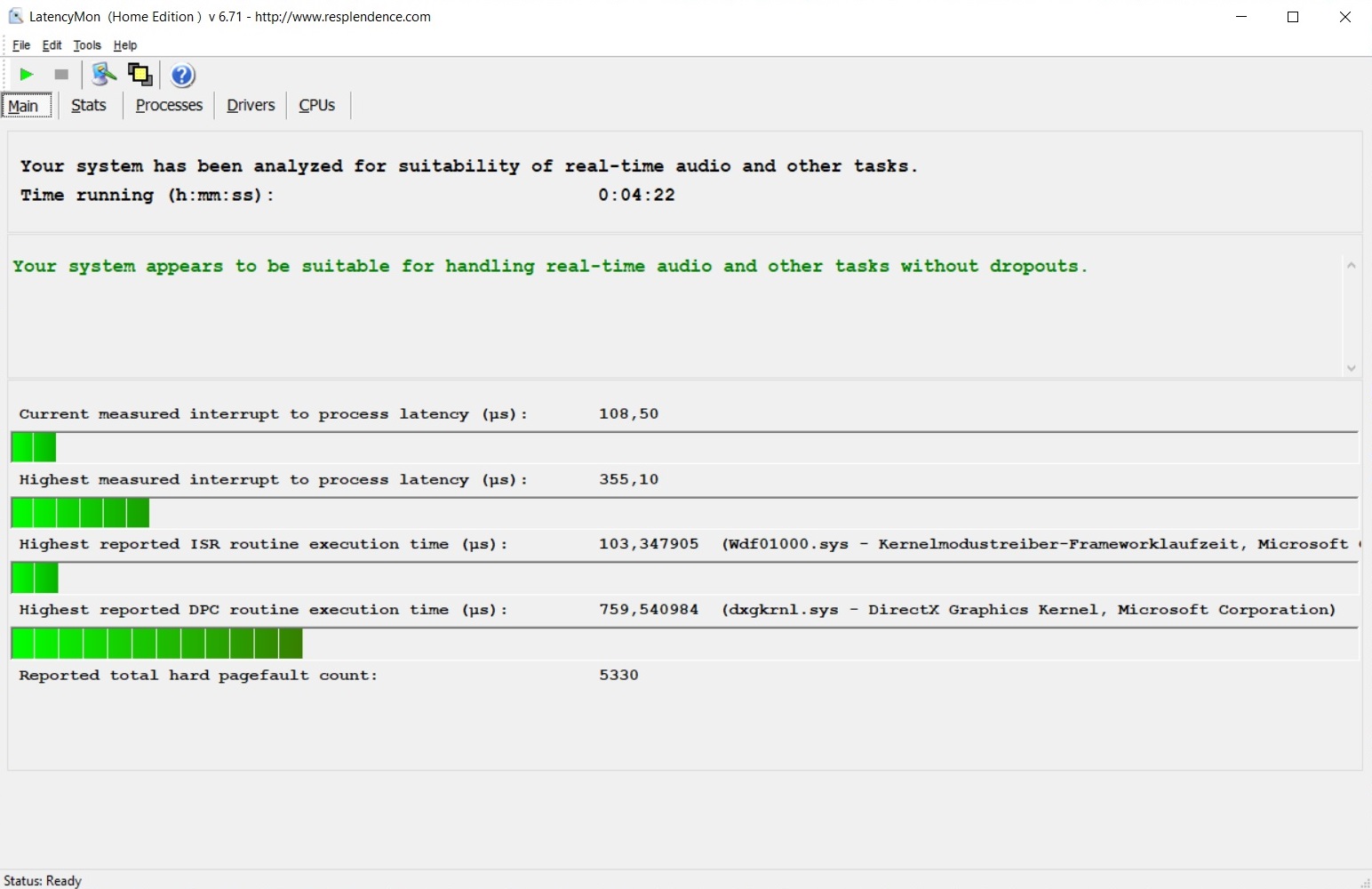The image size is (1372, 889).
Task: Maximize the LatencyMon window
Action: [1293, 17]
